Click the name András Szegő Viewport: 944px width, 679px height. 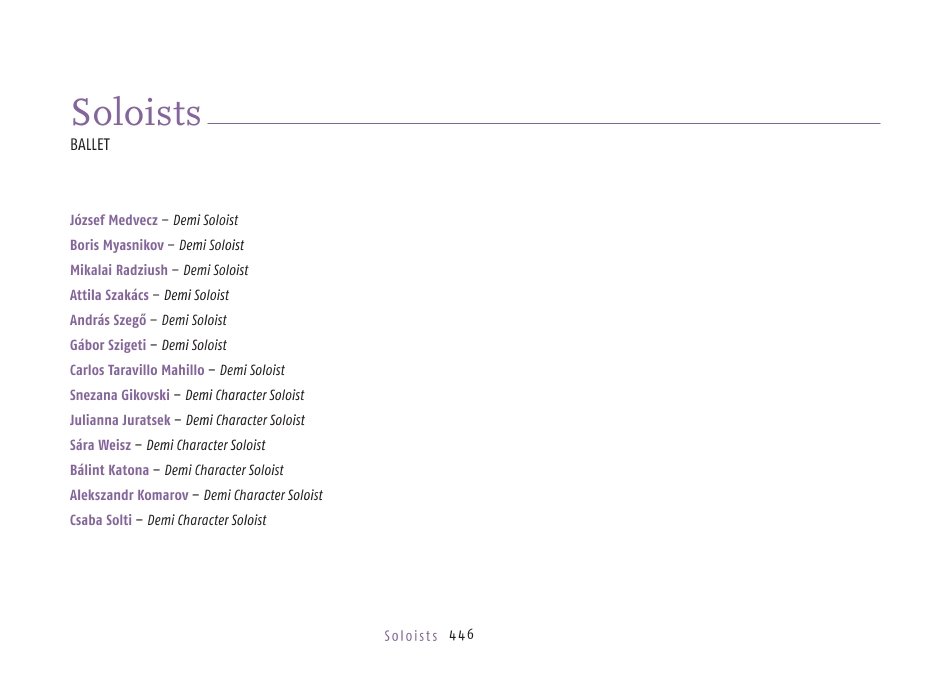(x=108, y=320)
